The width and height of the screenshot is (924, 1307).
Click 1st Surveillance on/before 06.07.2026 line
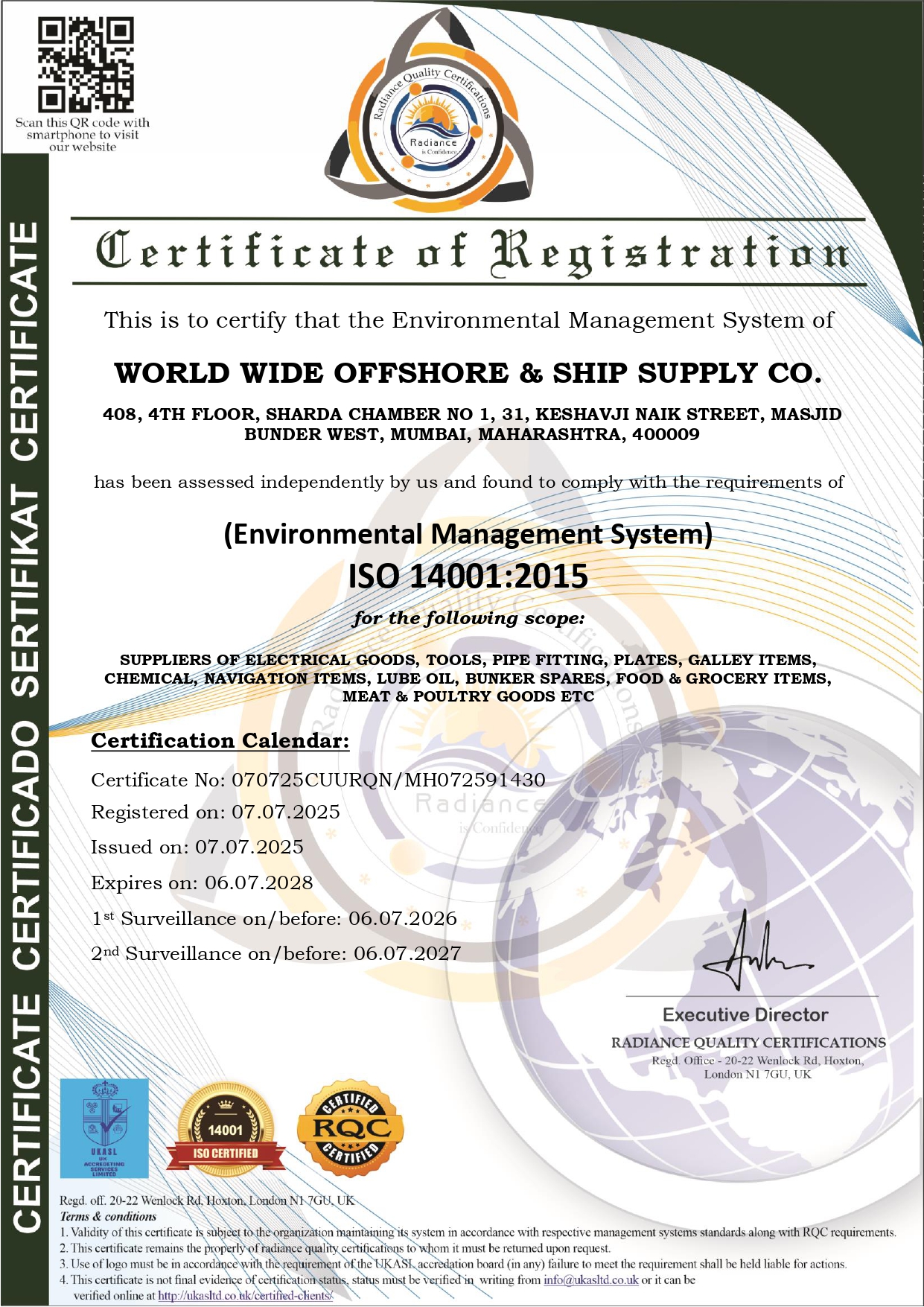point(274,918)
